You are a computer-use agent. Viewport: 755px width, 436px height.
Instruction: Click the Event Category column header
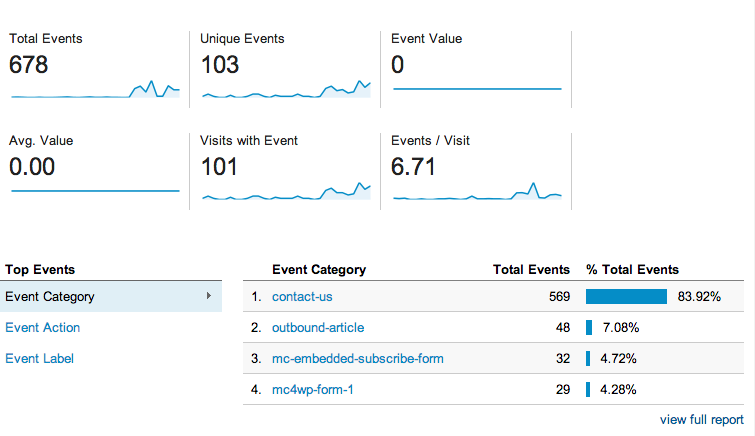[319, 269]
